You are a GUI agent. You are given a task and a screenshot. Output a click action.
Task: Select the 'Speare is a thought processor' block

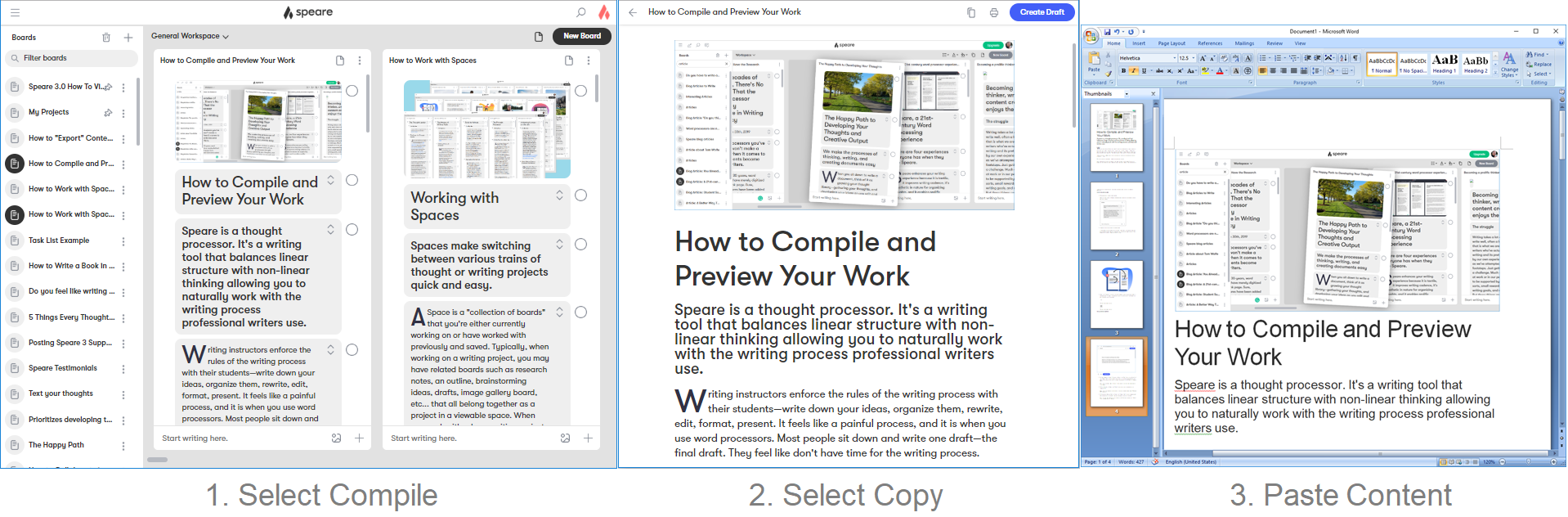pos(352,230)
